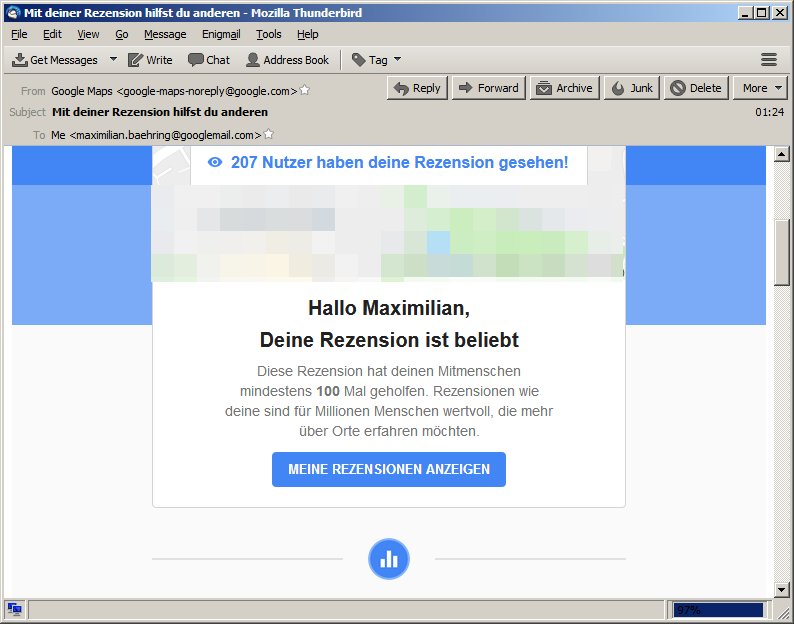Click the Thunderbird icon in title bar
Viewport: 794px width, 624px height.
tap(13, 13)
